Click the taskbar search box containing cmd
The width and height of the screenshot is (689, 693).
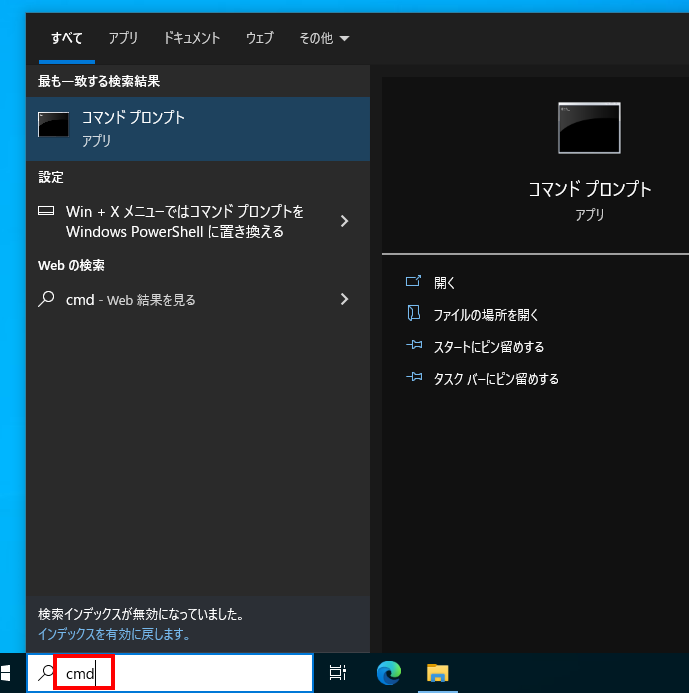(x=170, y=673)
